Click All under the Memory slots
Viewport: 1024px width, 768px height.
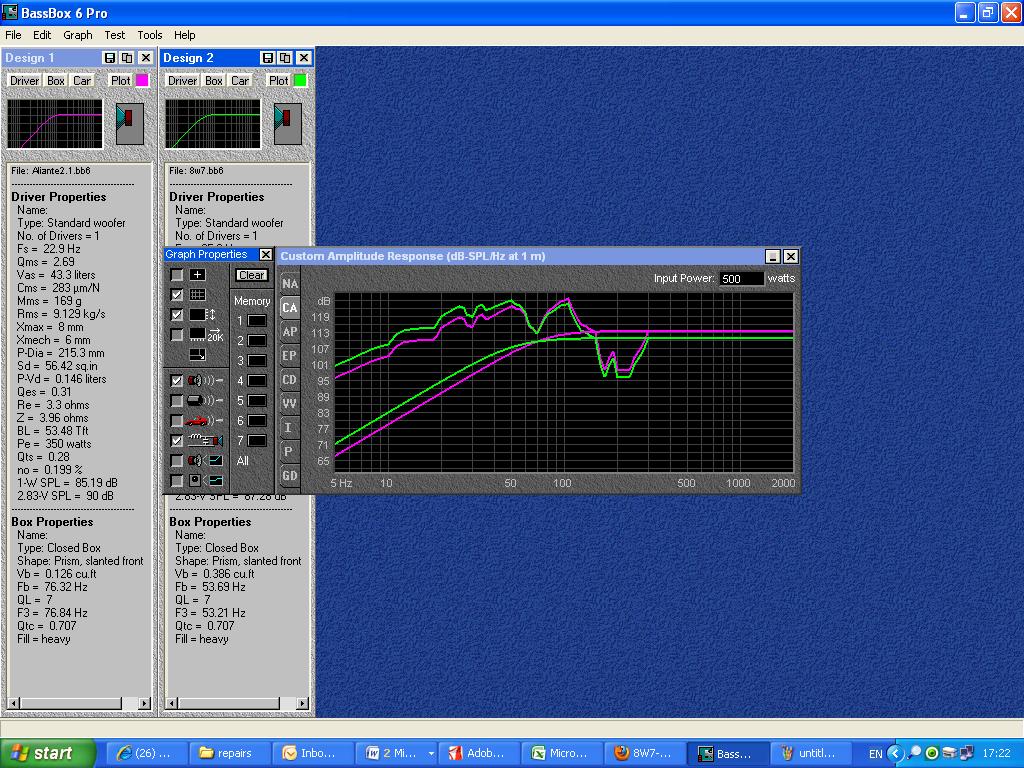(x=242, y=461)
